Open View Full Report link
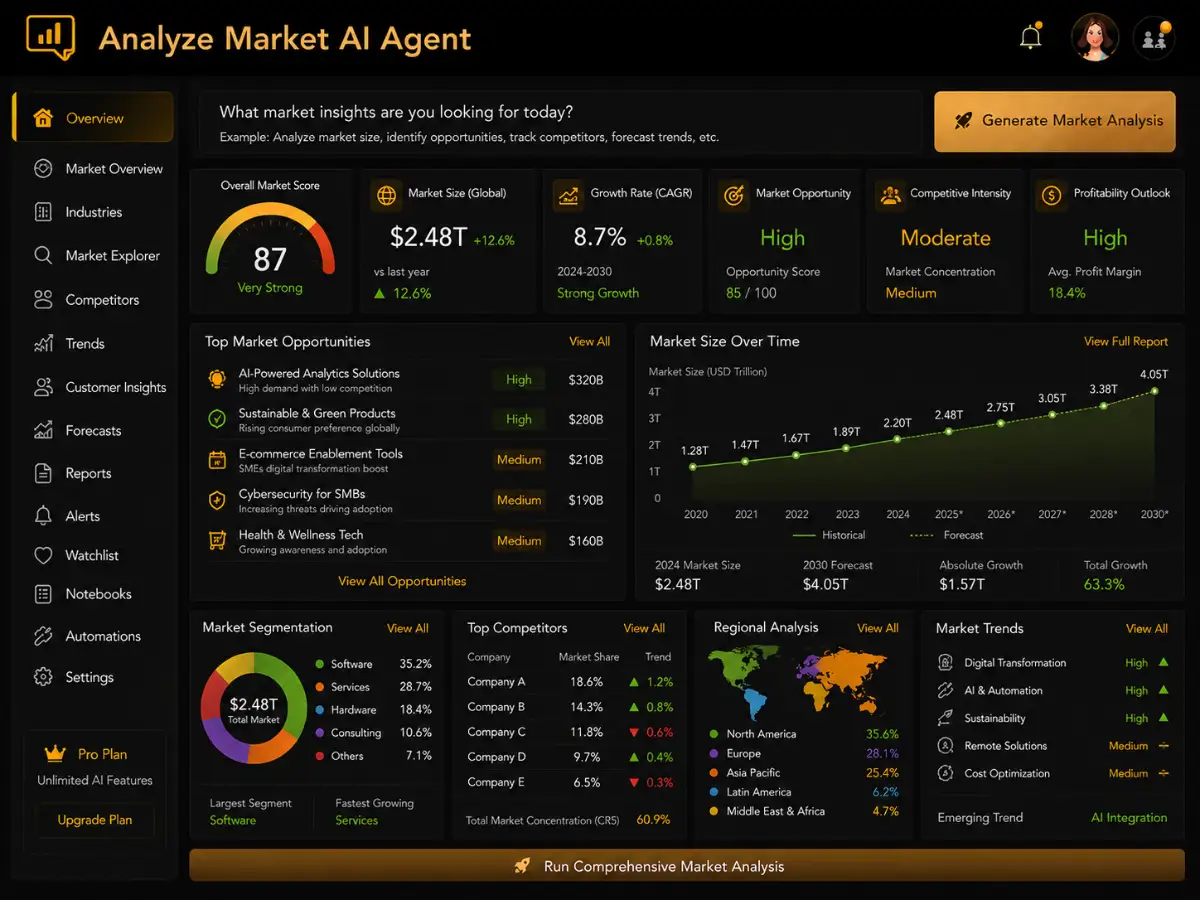Screen dimensions: 1200x900 1126,342
